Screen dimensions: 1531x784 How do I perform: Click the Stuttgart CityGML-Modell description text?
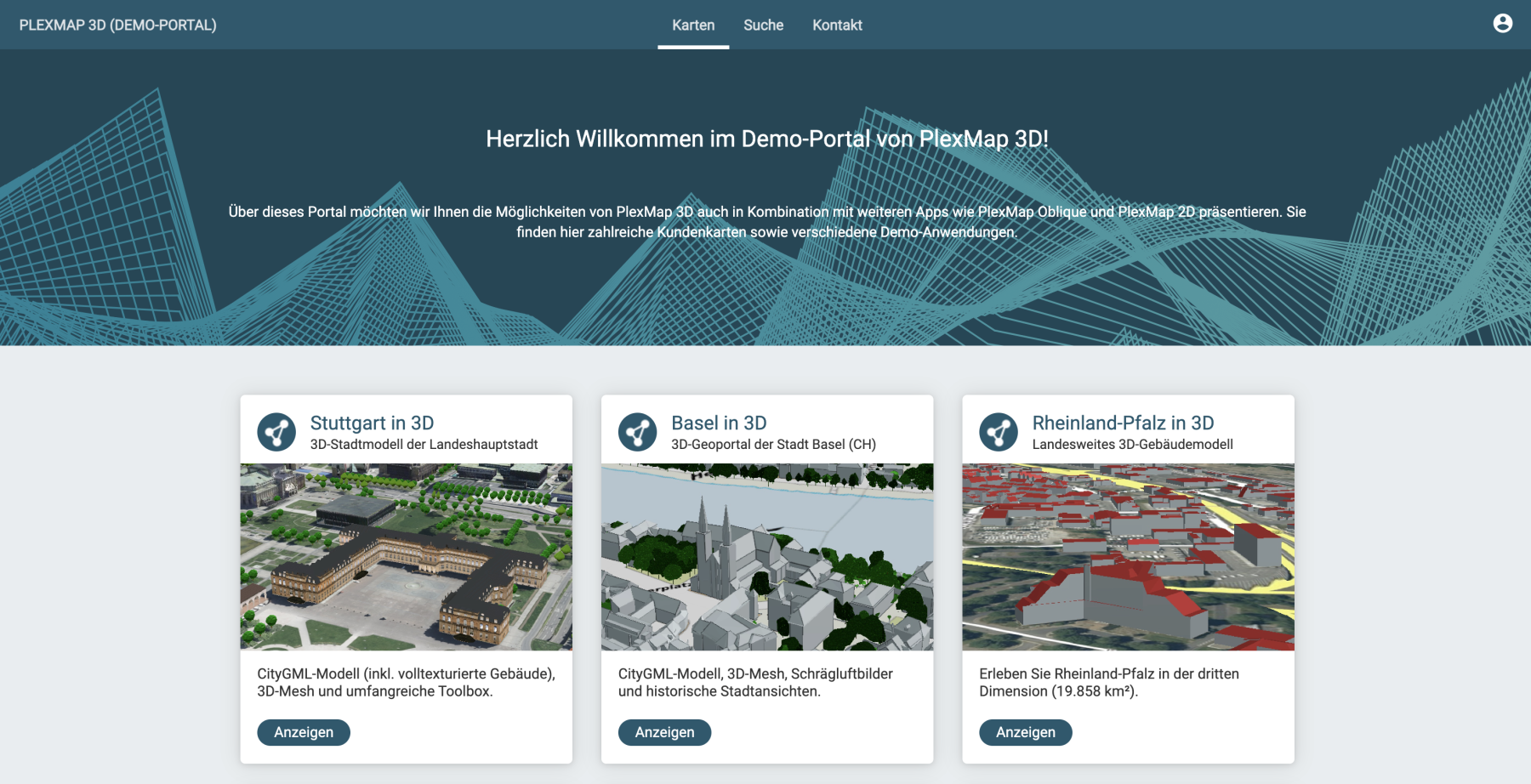[406, 683]
